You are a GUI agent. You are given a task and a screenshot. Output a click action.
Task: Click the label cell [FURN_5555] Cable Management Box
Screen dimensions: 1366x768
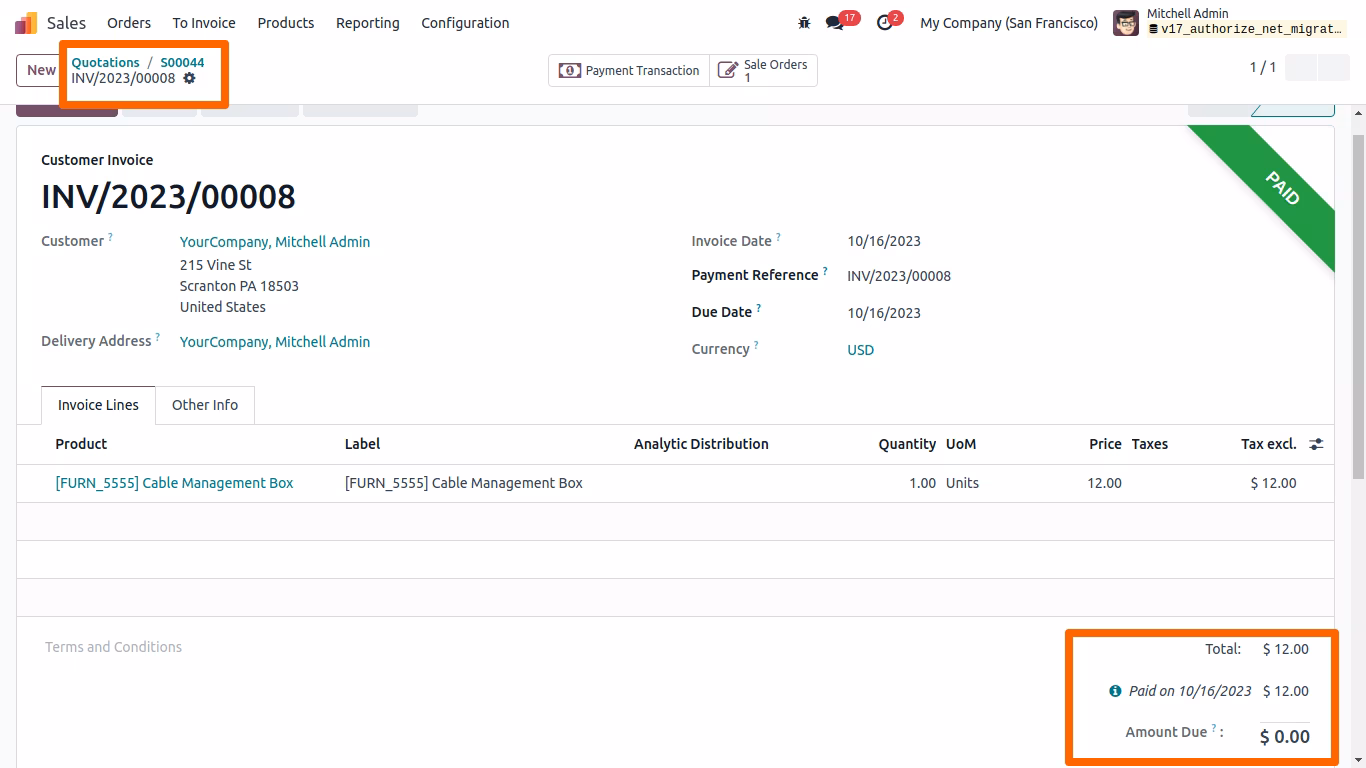pyautogui.click(x=464, y=483)
